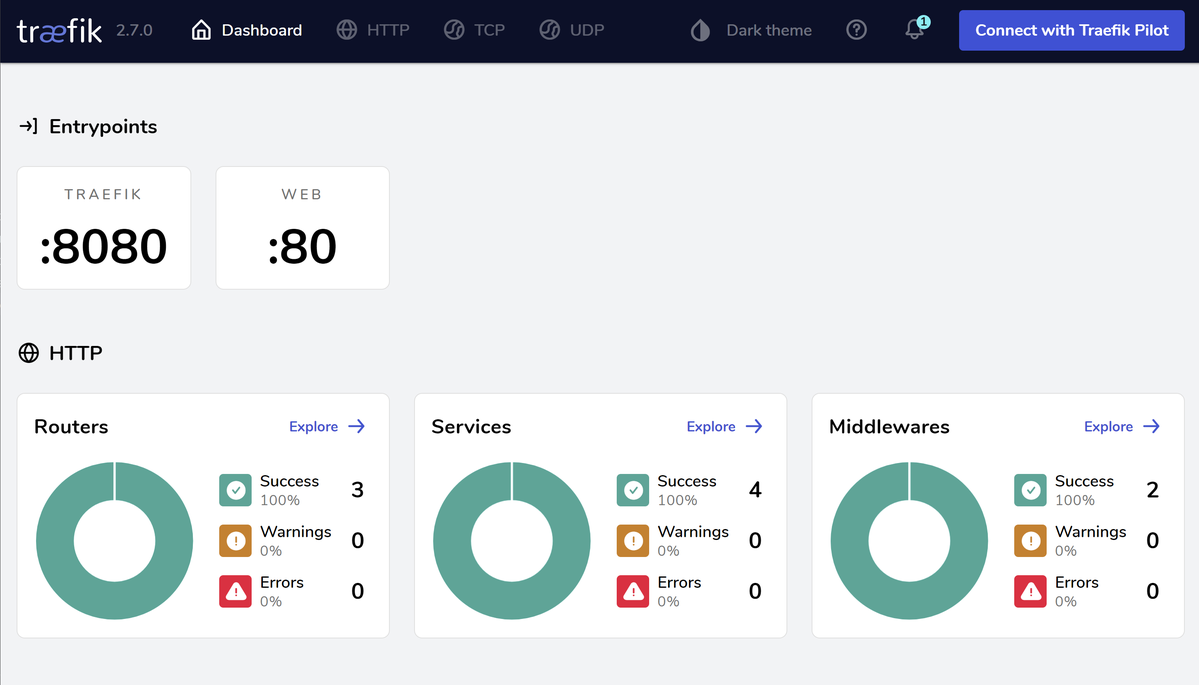The image size is (1199, 685).
Task: Click the Entrypoints arrow icon
Action: (x=27, y=126)
